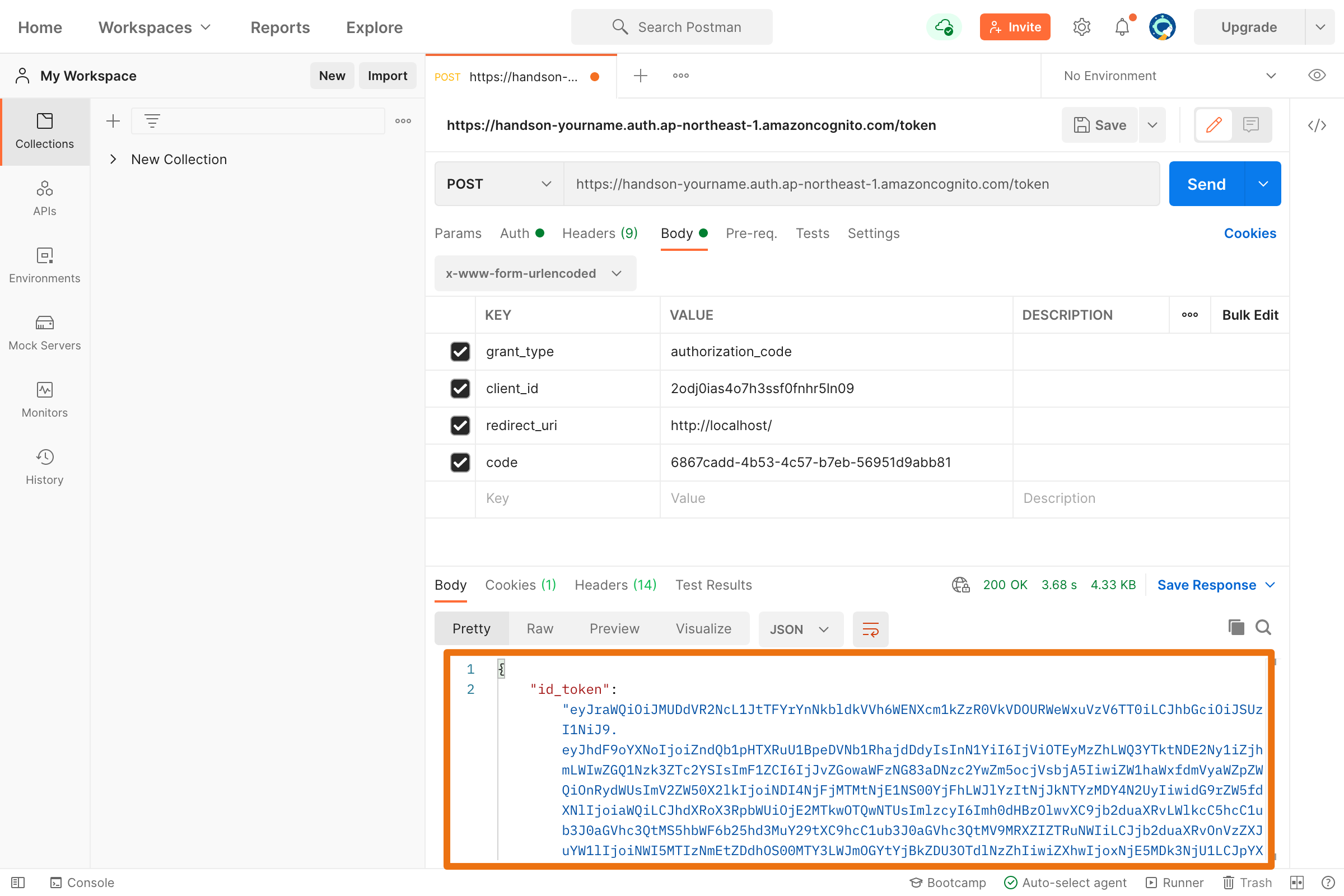
Task: Click the Import button
Action: 387,76
